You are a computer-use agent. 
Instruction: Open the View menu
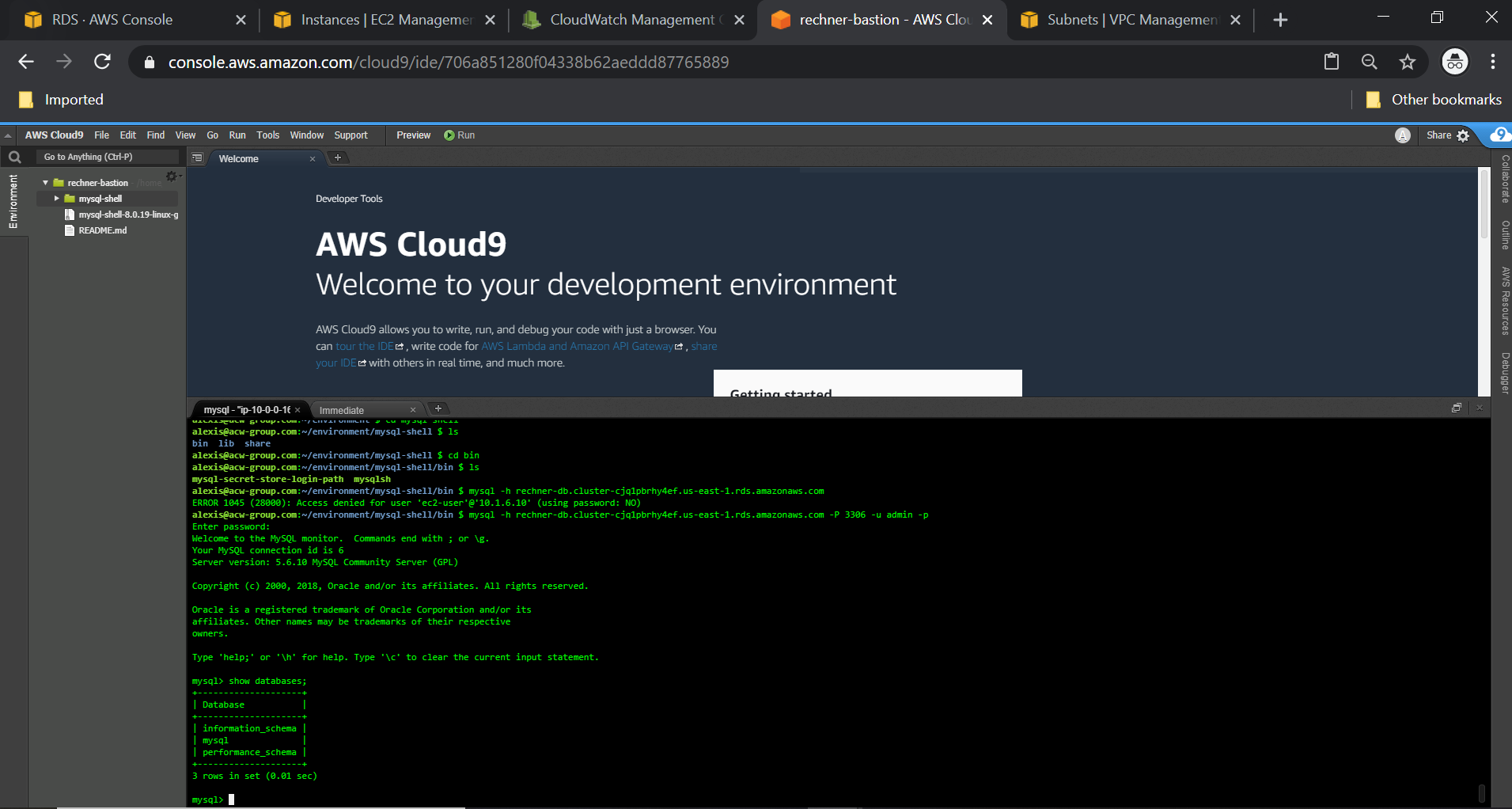[185, 135]
